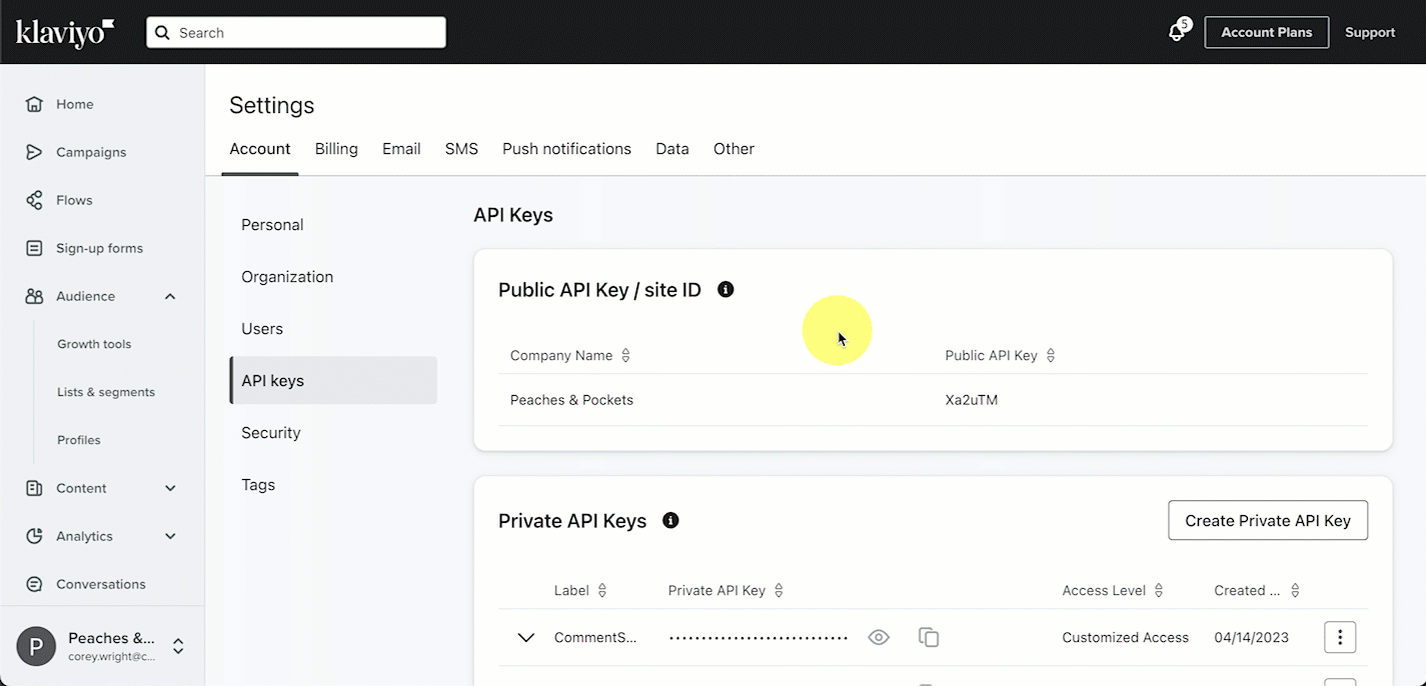The image size is (1426, 686).
Task: Click the Analytics pie chart icon
Action: point(34,536)
